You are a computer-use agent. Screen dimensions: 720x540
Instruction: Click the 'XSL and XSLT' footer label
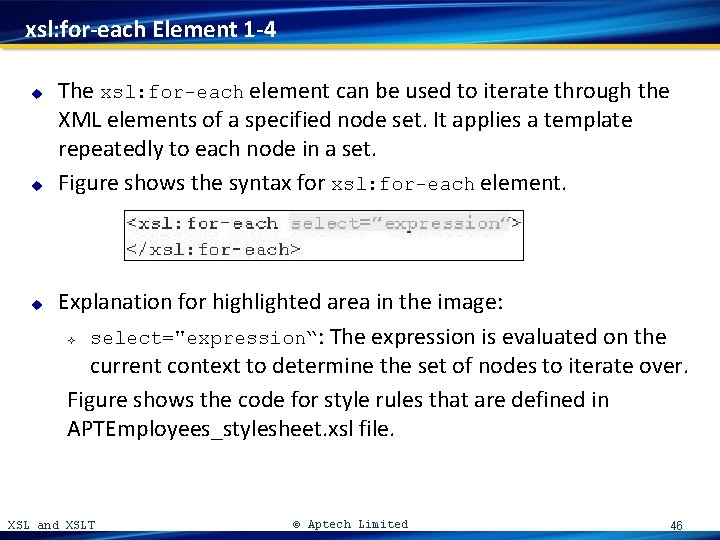[51, 525]
